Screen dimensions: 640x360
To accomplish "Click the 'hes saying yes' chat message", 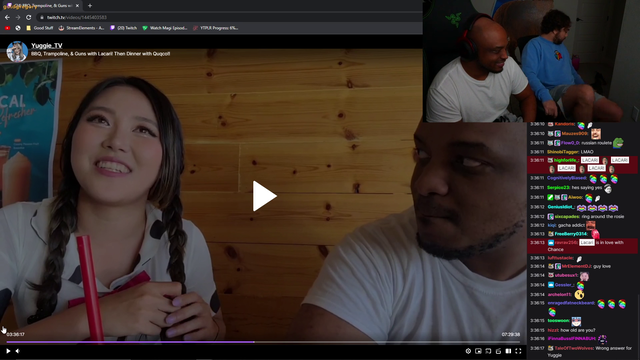I will tap(587, 188).
